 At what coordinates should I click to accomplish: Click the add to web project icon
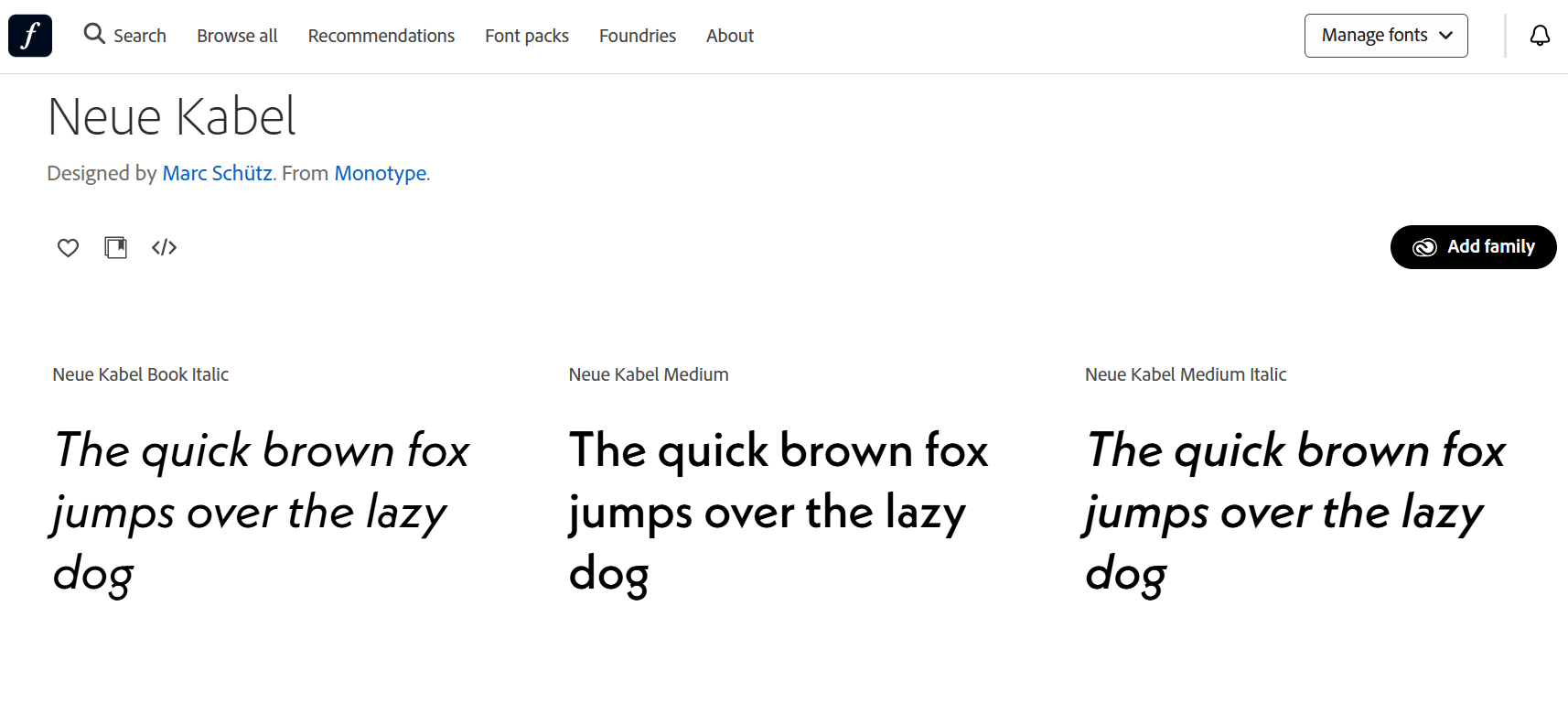[x=116, y=247]
